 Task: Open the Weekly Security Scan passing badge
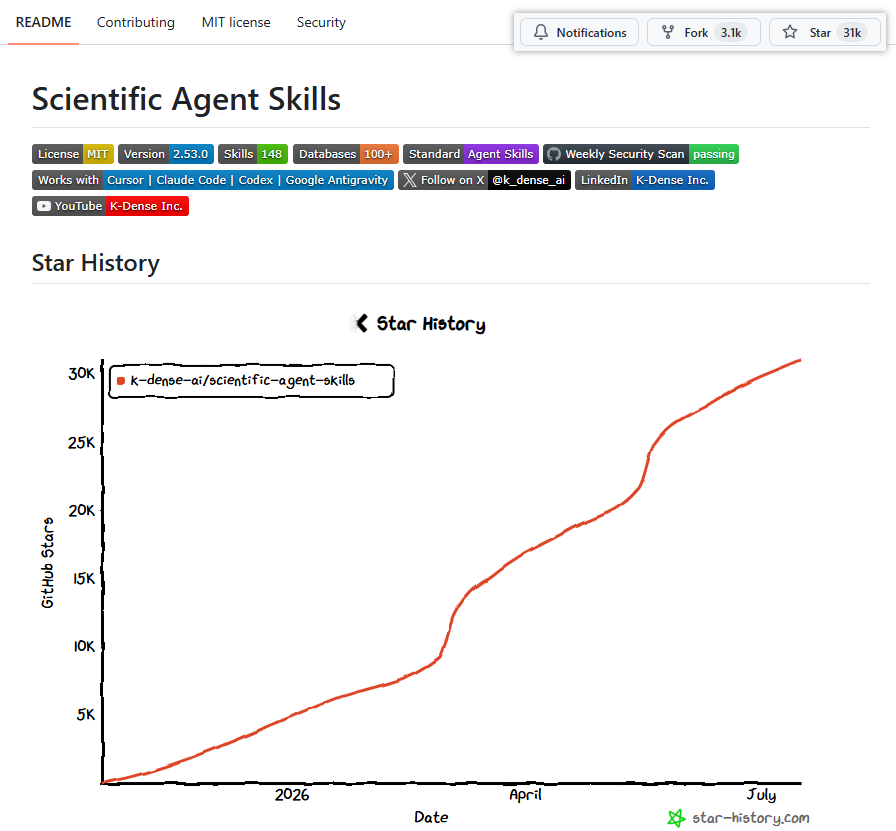(641, 154)
